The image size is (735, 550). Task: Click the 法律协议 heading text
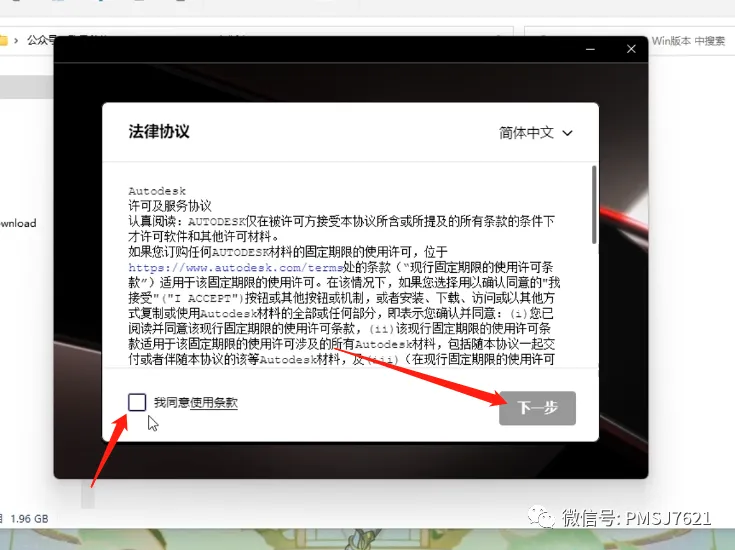(x=159, y=132)
